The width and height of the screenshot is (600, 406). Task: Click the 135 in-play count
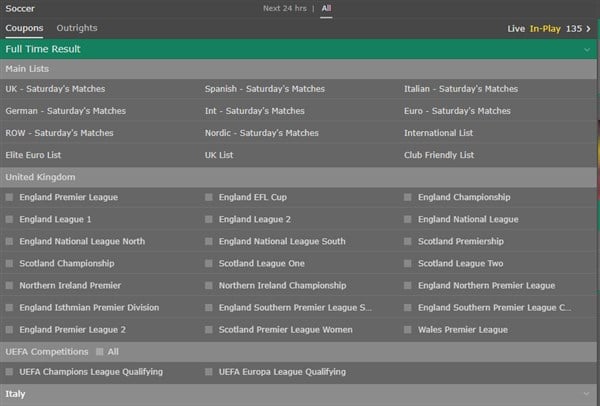coord(574,29)
